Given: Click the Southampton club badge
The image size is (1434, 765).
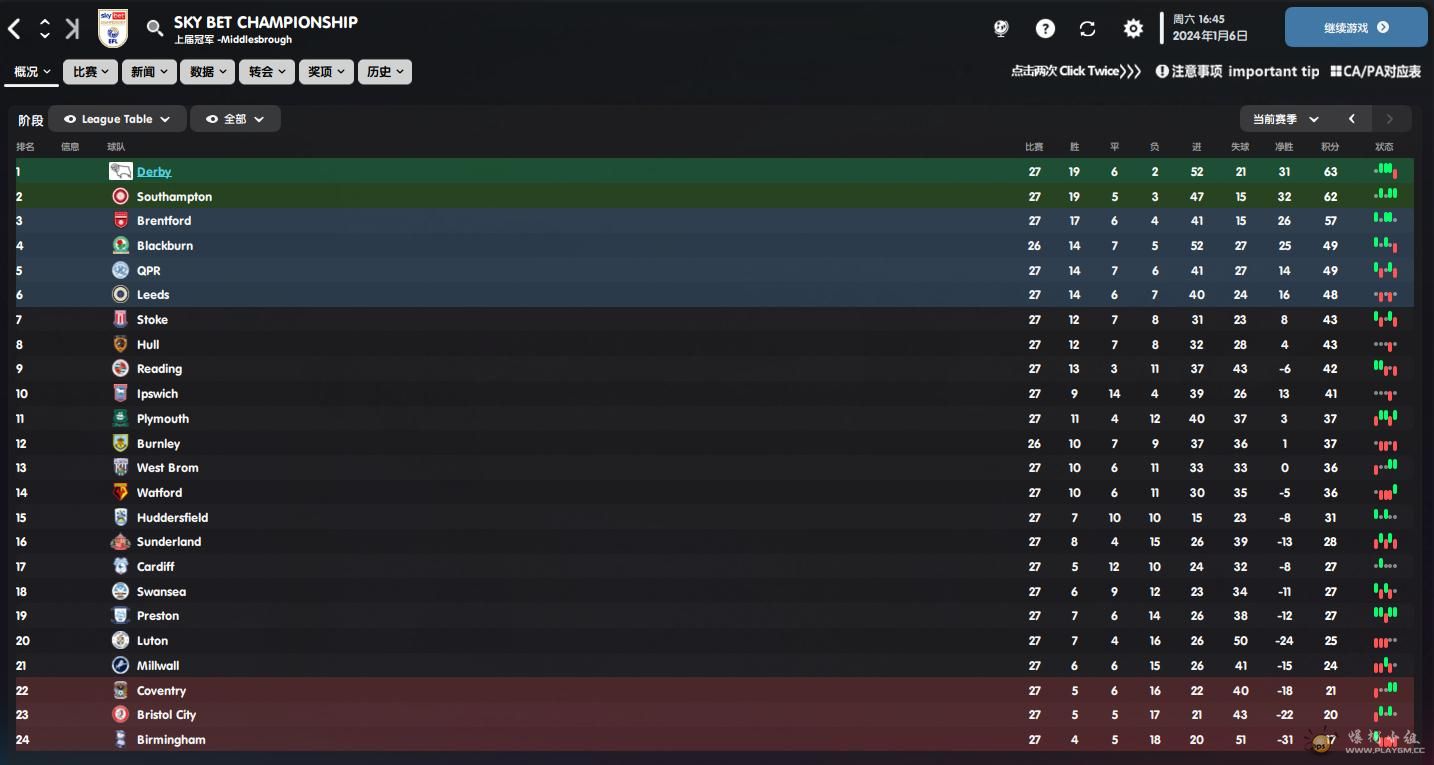Looking at the screenshot, I should (x=120, y=196).
